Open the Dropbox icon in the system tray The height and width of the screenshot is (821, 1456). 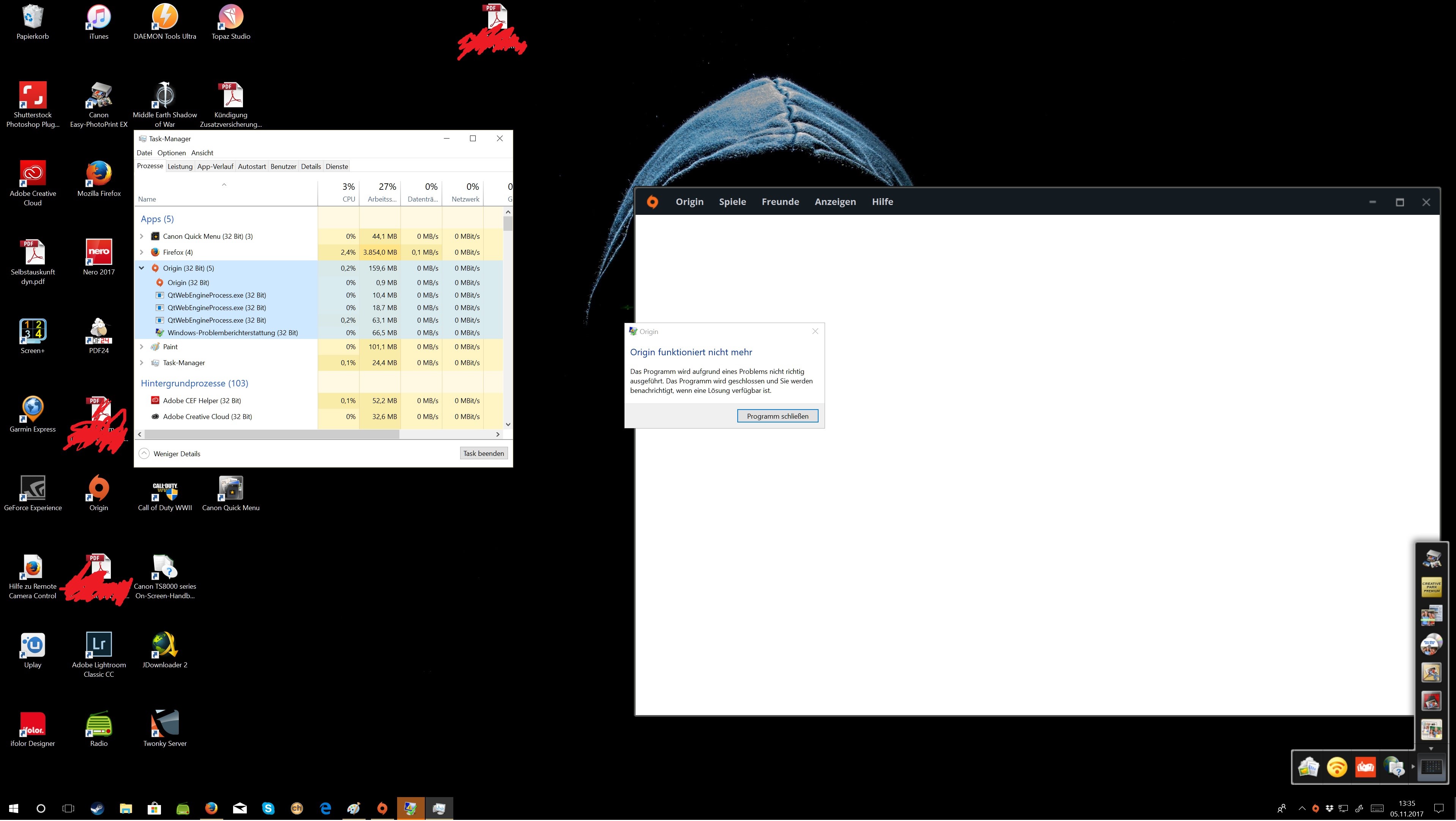pos(1330,808)
